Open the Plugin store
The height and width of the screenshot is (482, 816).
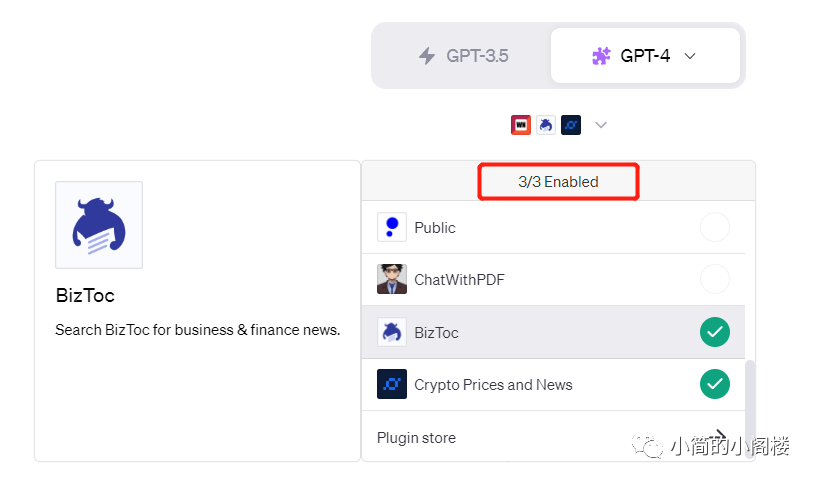[x=416, y=438]
